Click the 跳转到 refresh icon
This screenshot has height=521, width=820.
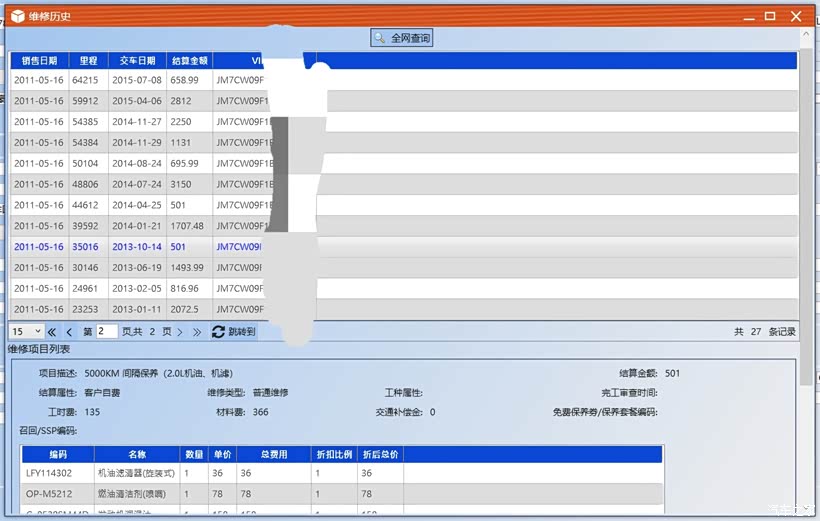pos(218,331)
